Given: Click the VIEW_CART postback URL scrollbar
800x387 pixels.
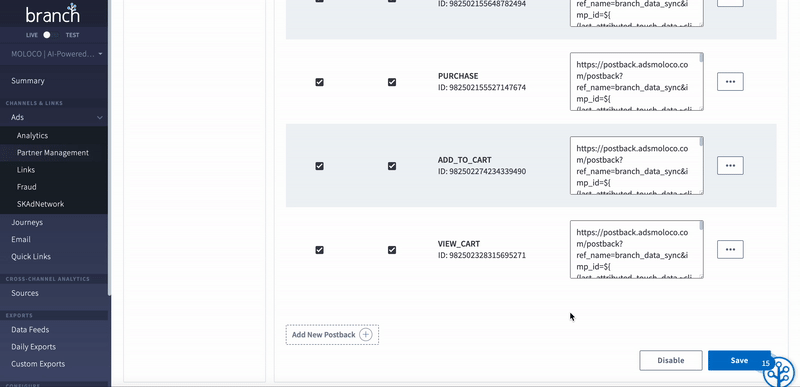Looking at the screenshot, I should point(701,249).
